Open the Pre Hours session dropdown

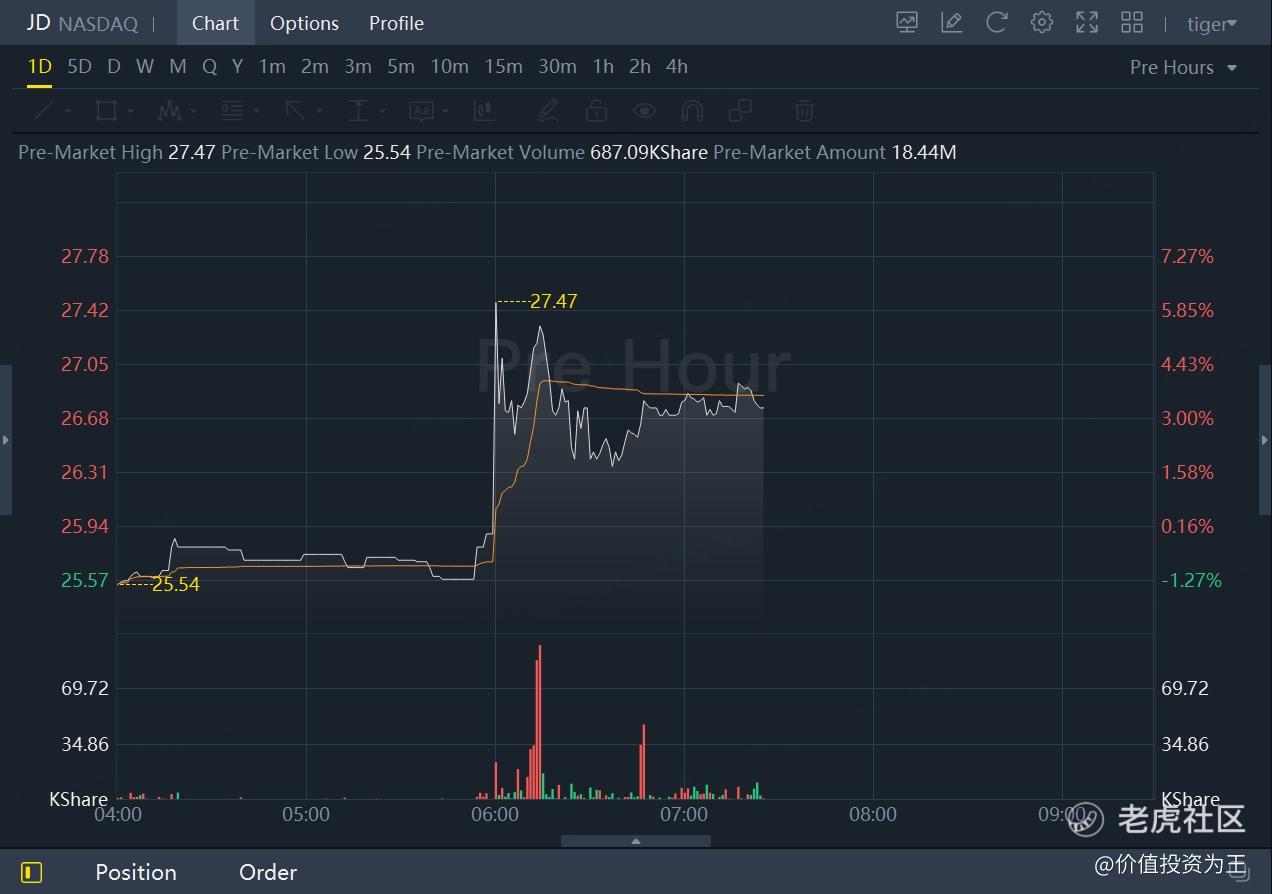click(x=1184, y=67)
